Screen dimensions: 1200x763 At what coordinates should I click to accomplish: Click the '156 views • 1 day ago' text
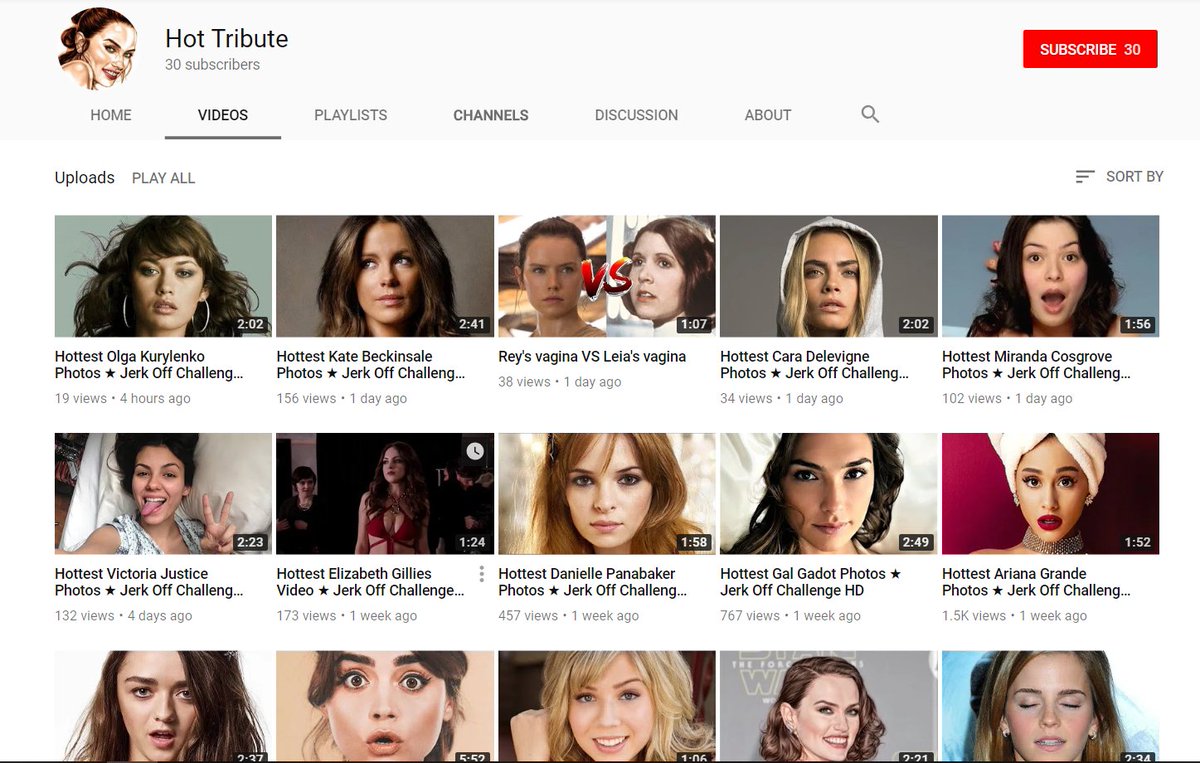[342, 398]
